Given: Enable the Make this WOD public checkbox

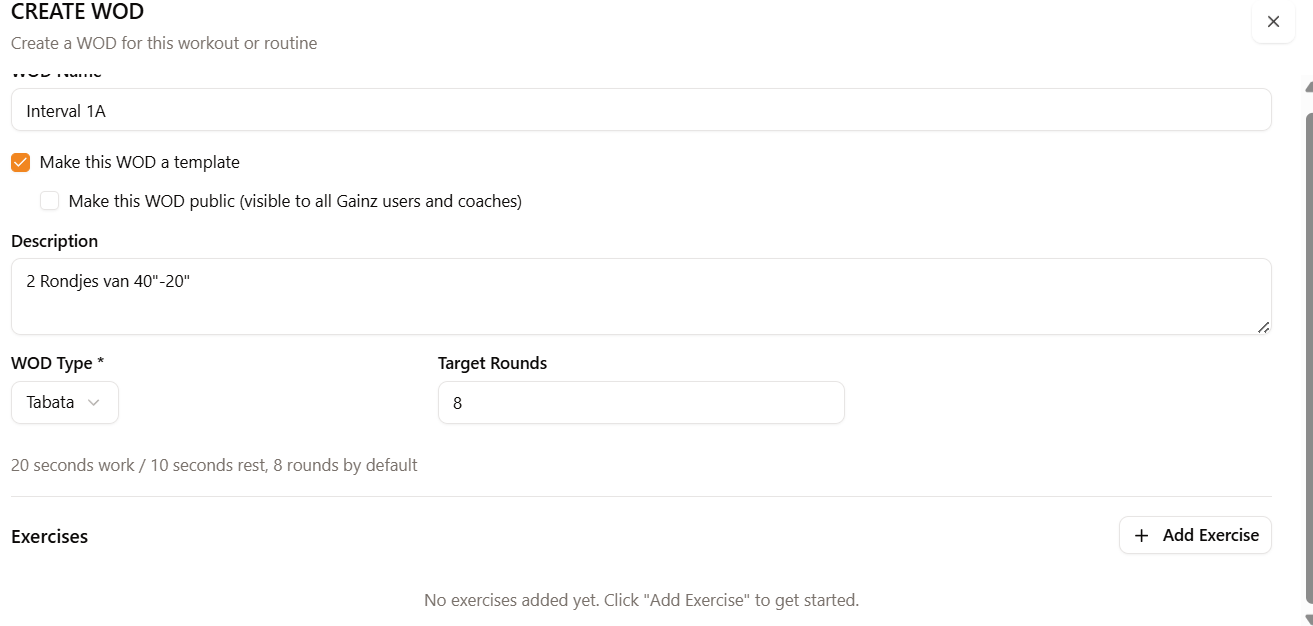Looking at the screenshot, I should [x=50, y=201].
